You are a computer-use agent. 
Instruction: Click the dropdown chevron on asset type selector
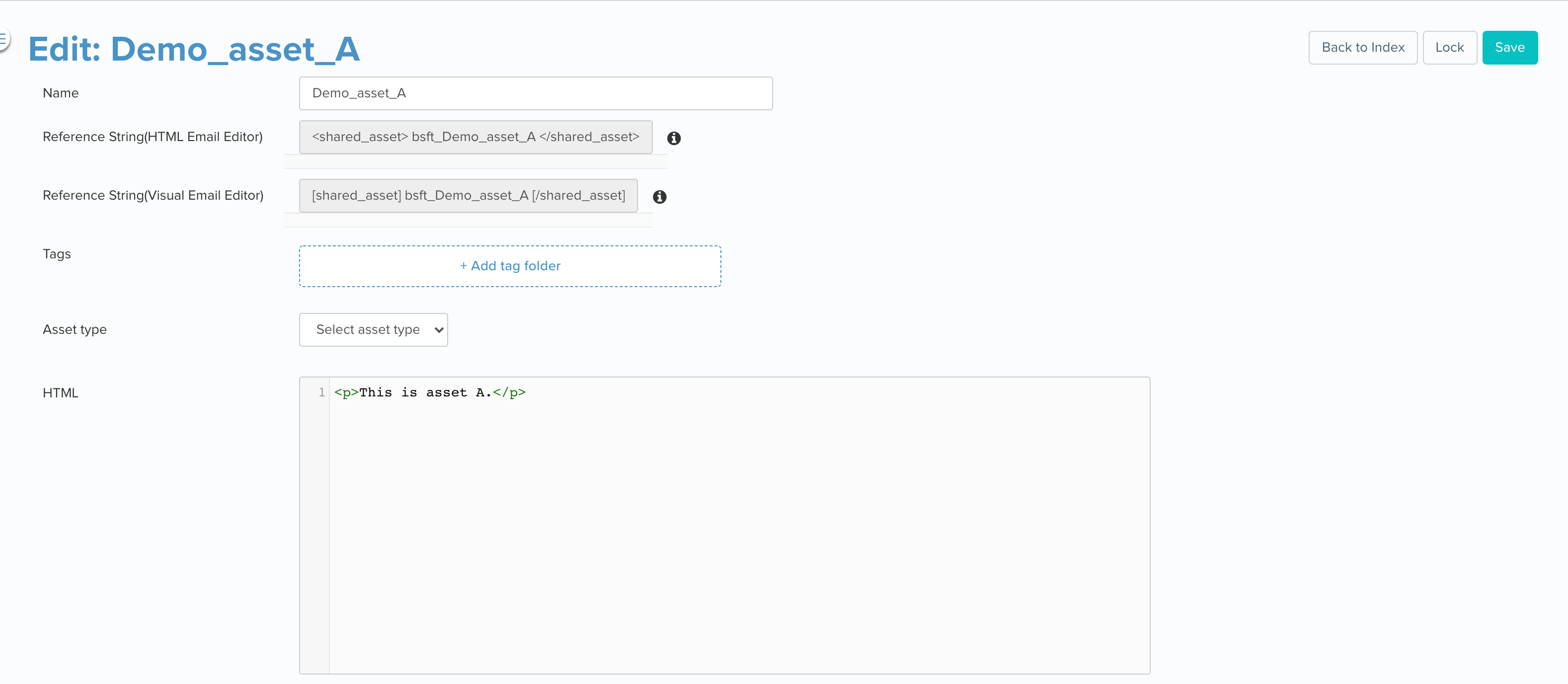pyautogui.click(x=438, y=329)
